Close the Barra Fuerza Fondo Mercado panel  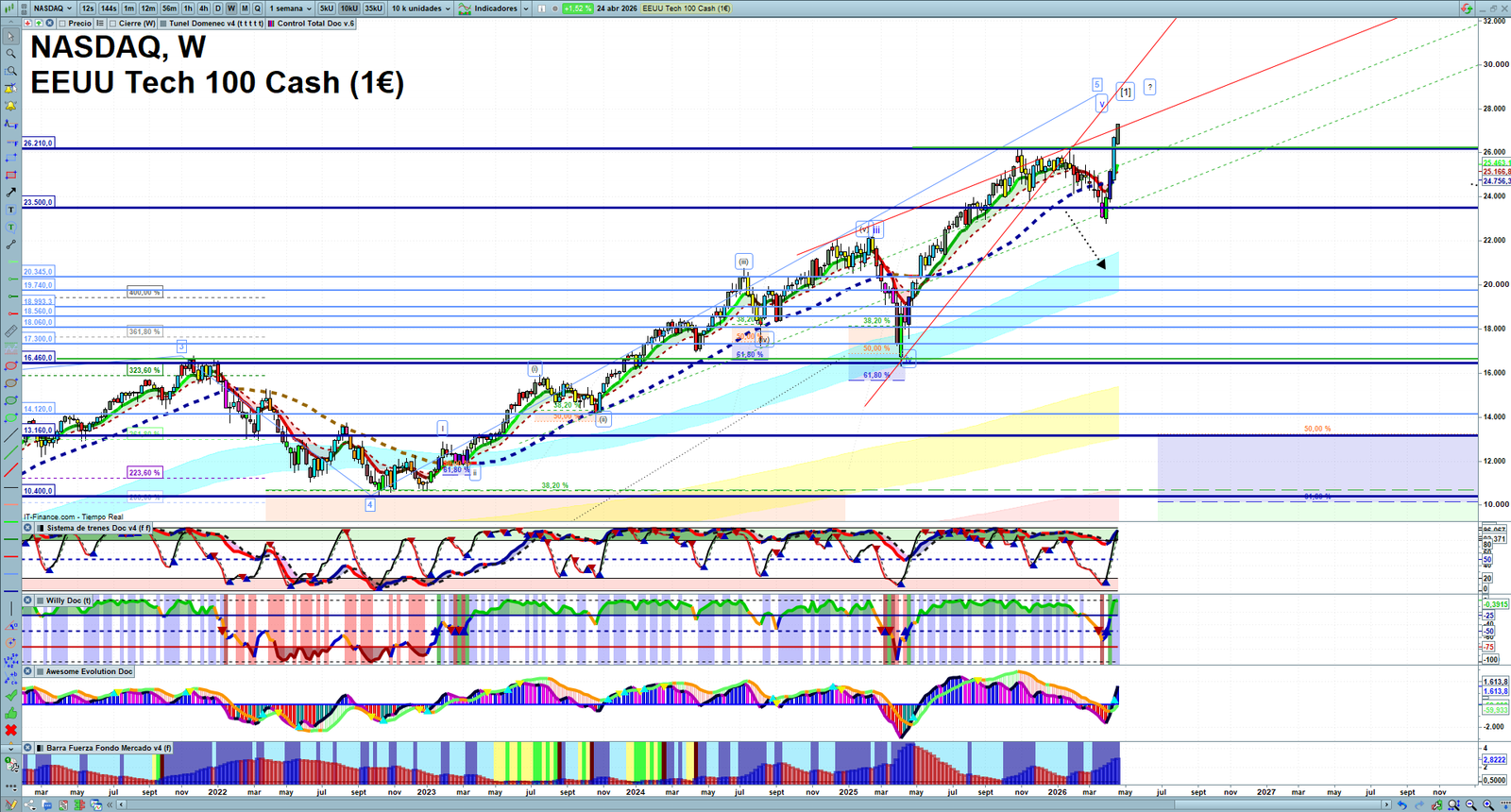27,748
